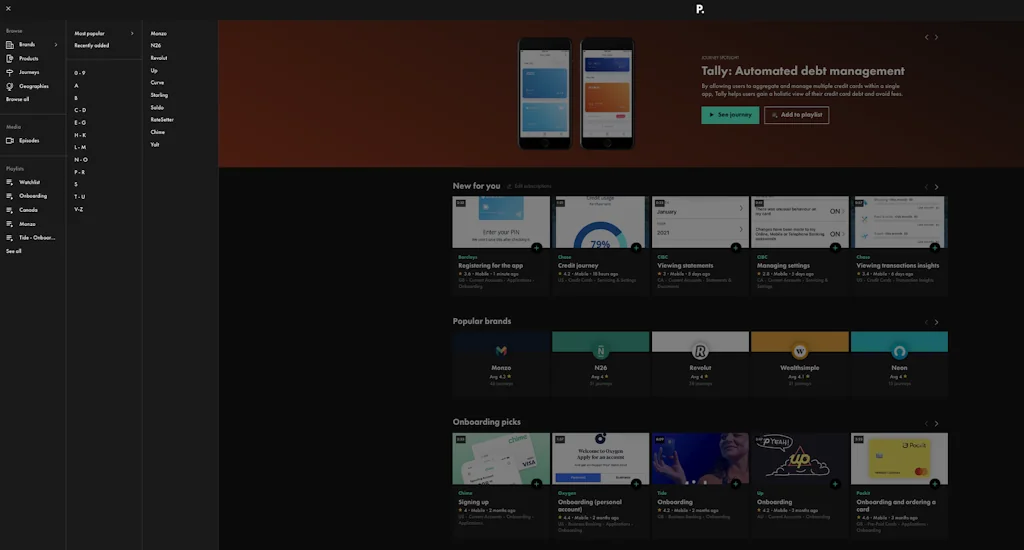The image size is (1024, 550).
Task: Open the Chime Signing up thumbnail
Action: click(x=502, y=459)
